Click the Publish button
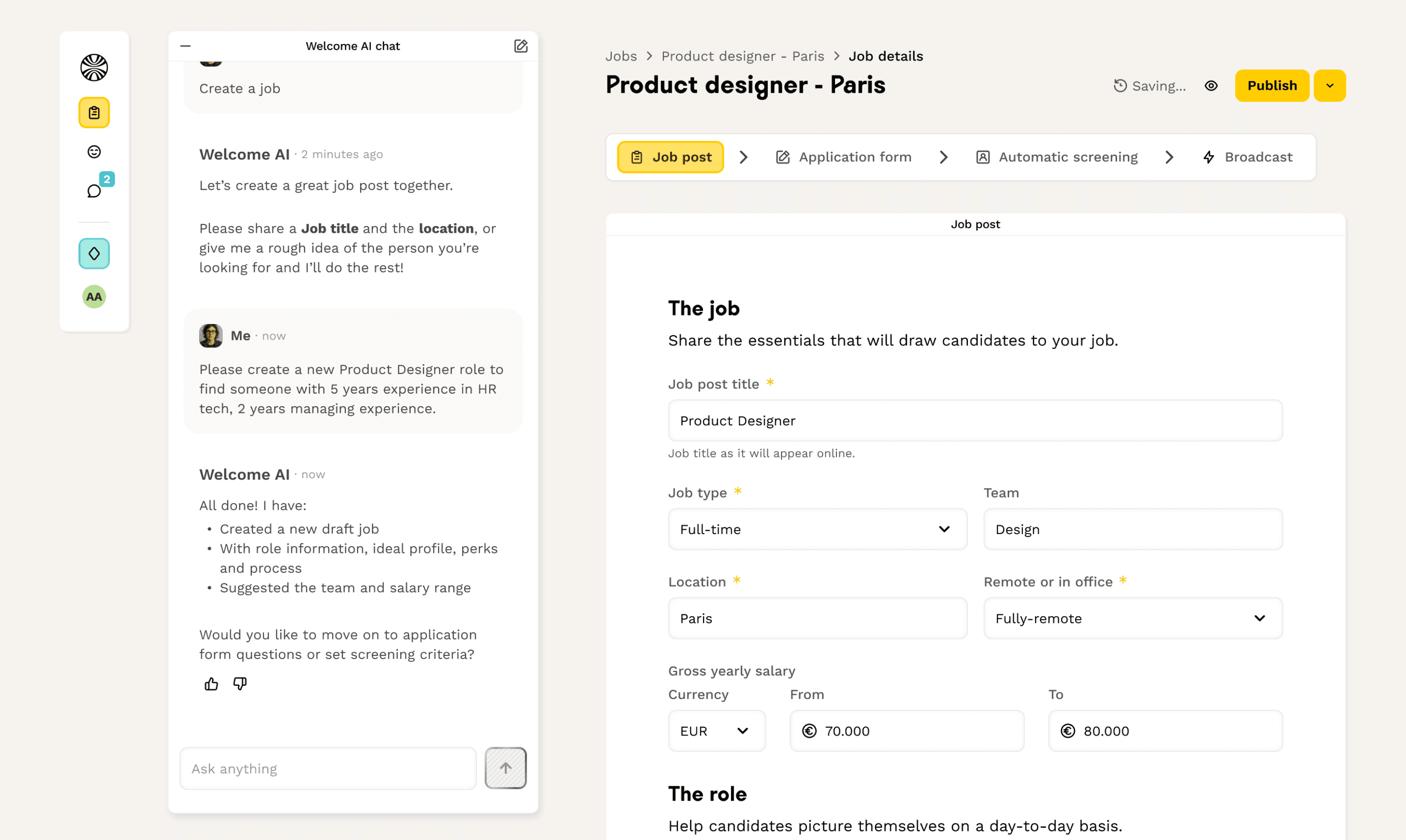This screenshot has width=1406, height=840. (x=1271, y=86)
